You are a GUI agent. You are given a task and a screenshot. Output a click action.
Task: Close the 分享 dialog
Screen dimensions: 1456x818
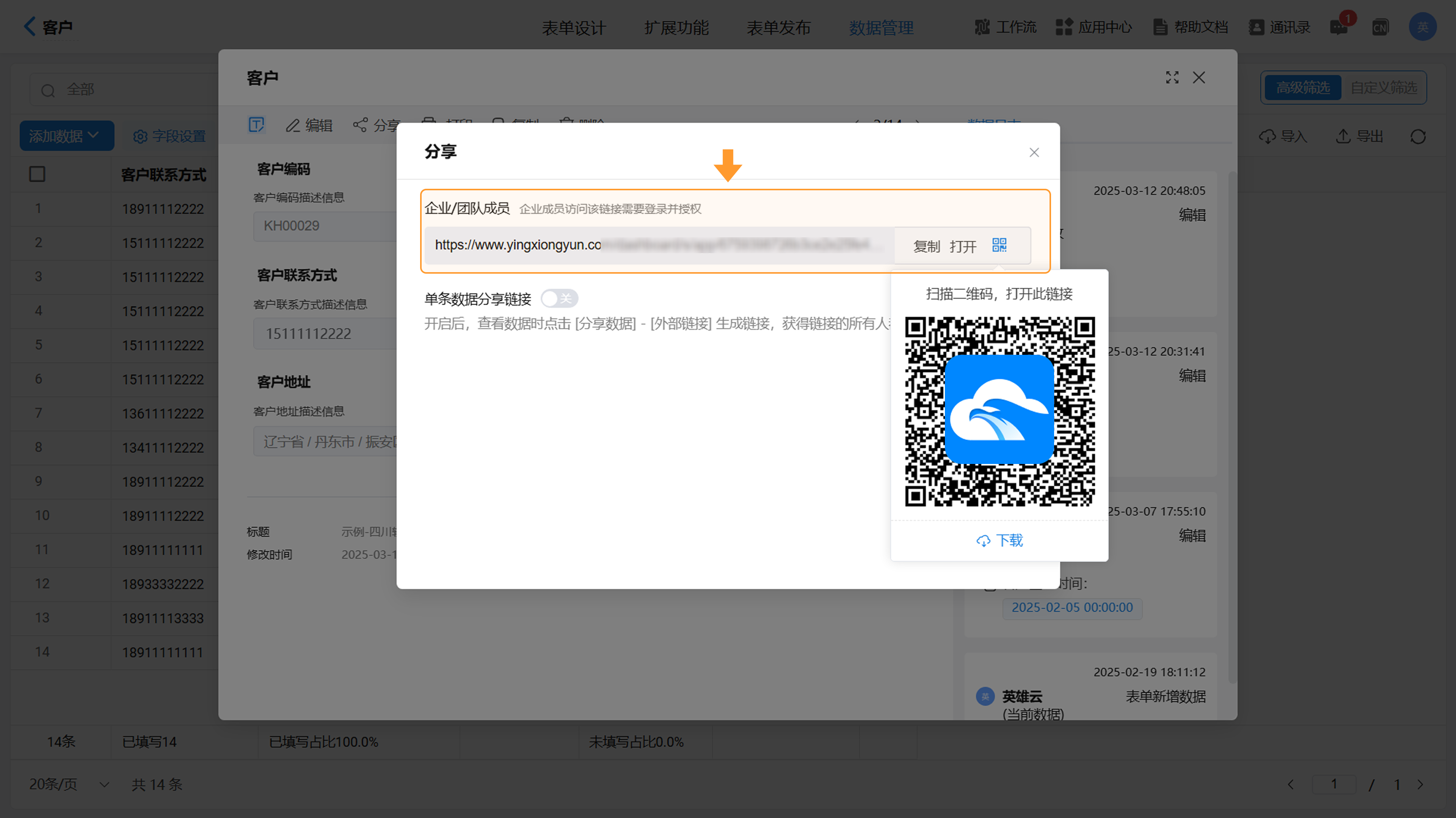click(x=1034, y=152)
